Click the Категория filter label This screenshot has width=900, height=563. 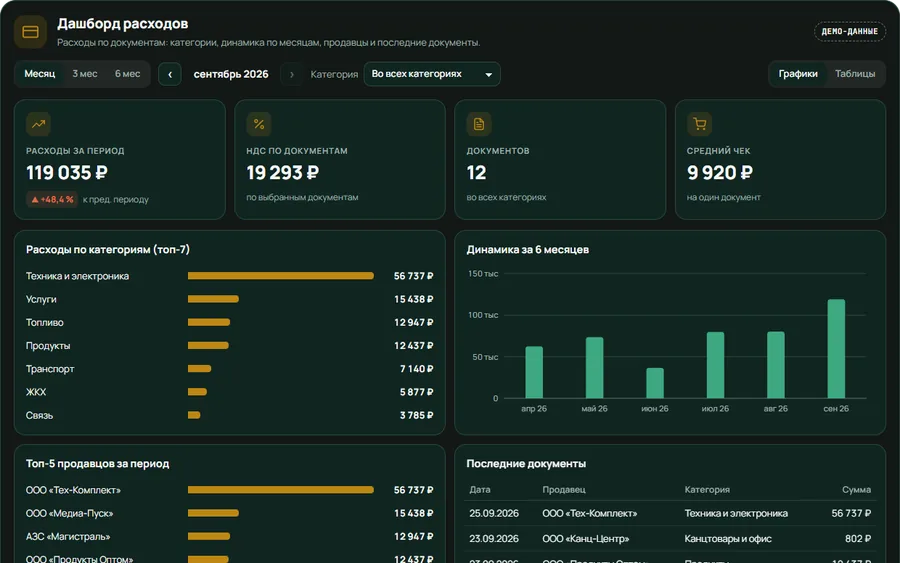334,74
